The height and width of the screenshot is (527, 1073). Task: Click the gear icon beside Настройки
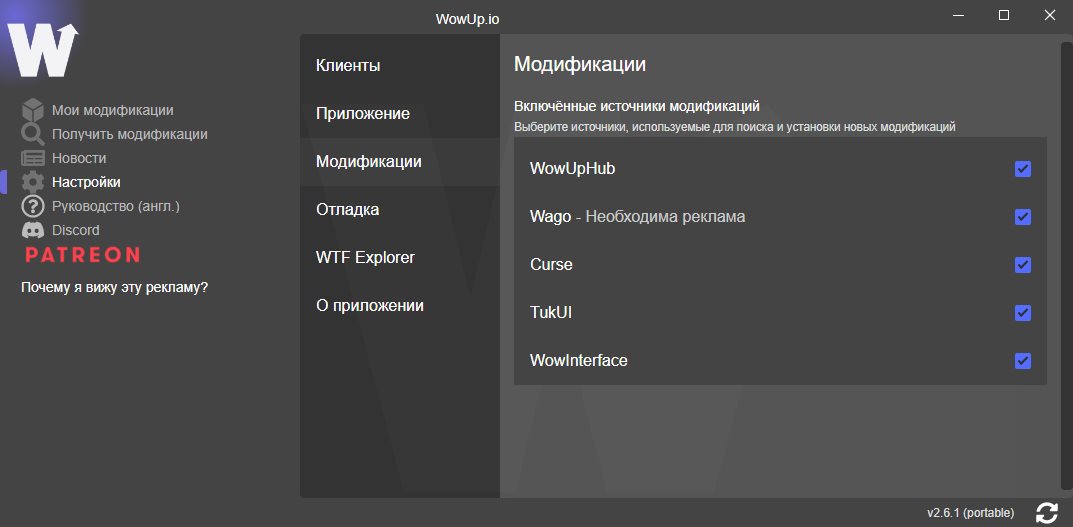(x=33, y=182)
